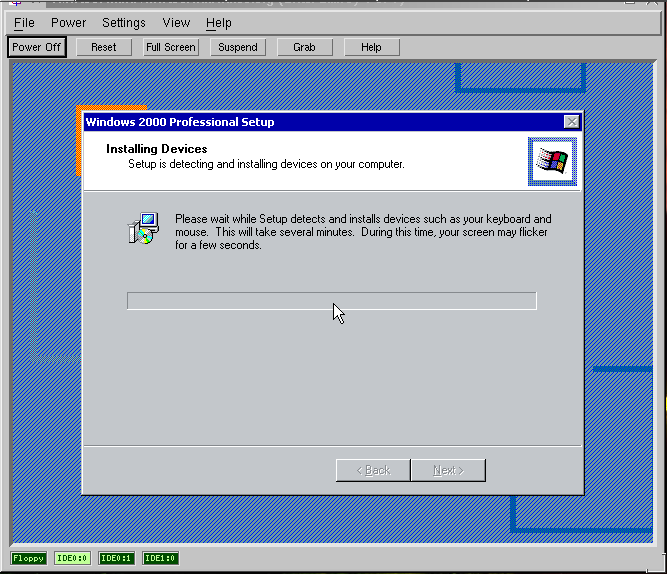Open the Help menu
Screen dimensions: 667x574
pos(219,23)
